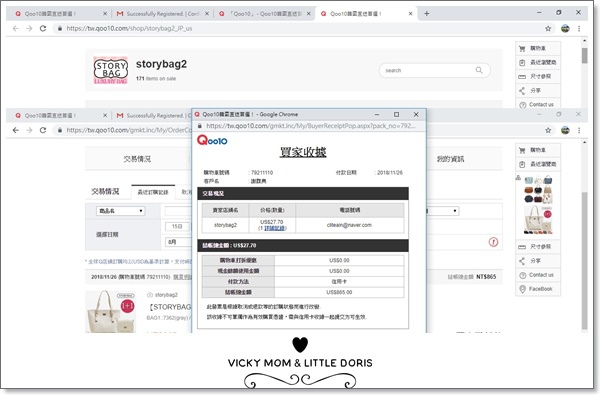Click share icon in top window sidebar
Screen dimensions: 600x395
(x=522, y=90)
